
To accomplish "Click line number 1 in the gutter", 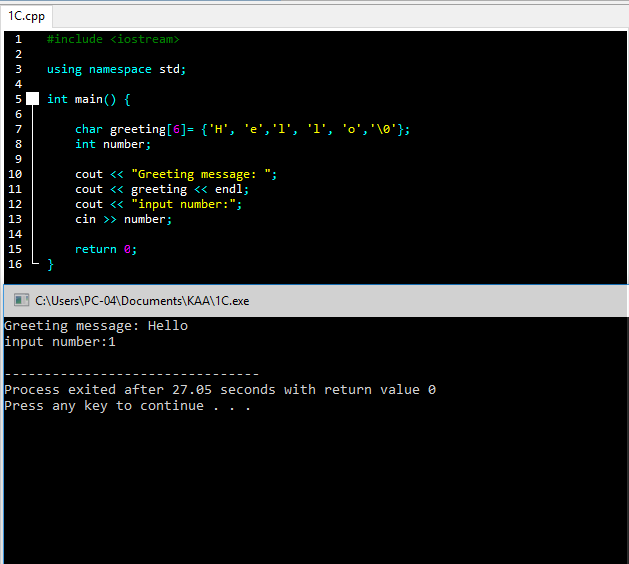I will click(x=18, y=39).
